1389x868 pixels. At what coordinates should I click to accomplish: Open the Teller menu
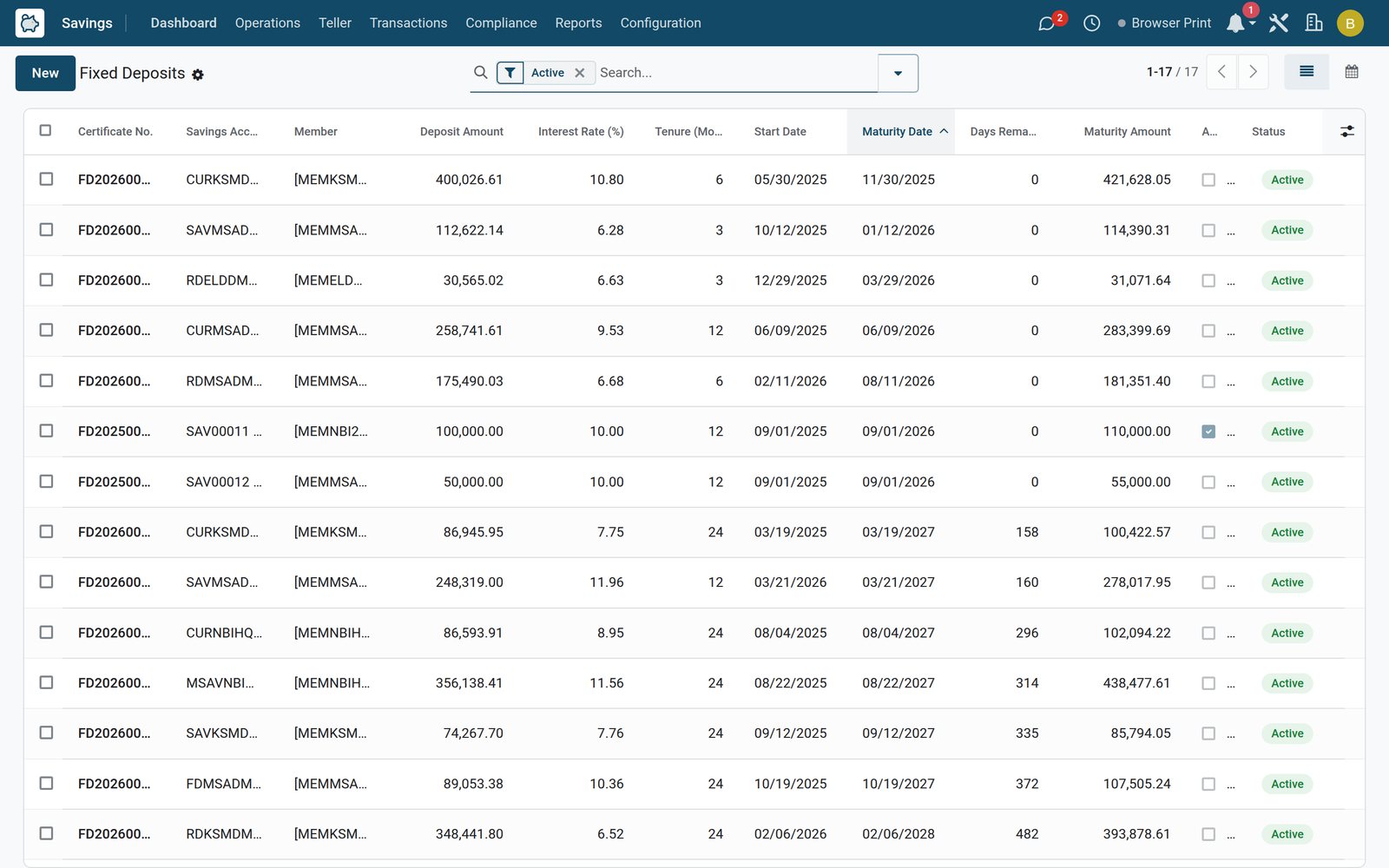coord(335,23)
